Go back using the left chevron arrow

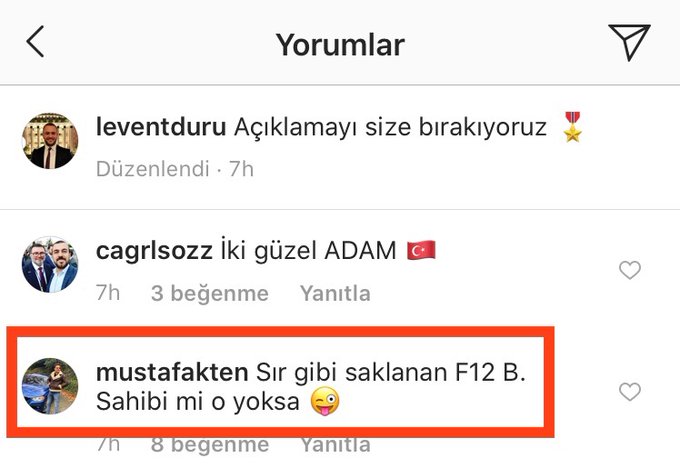click(x=35, y=42)
